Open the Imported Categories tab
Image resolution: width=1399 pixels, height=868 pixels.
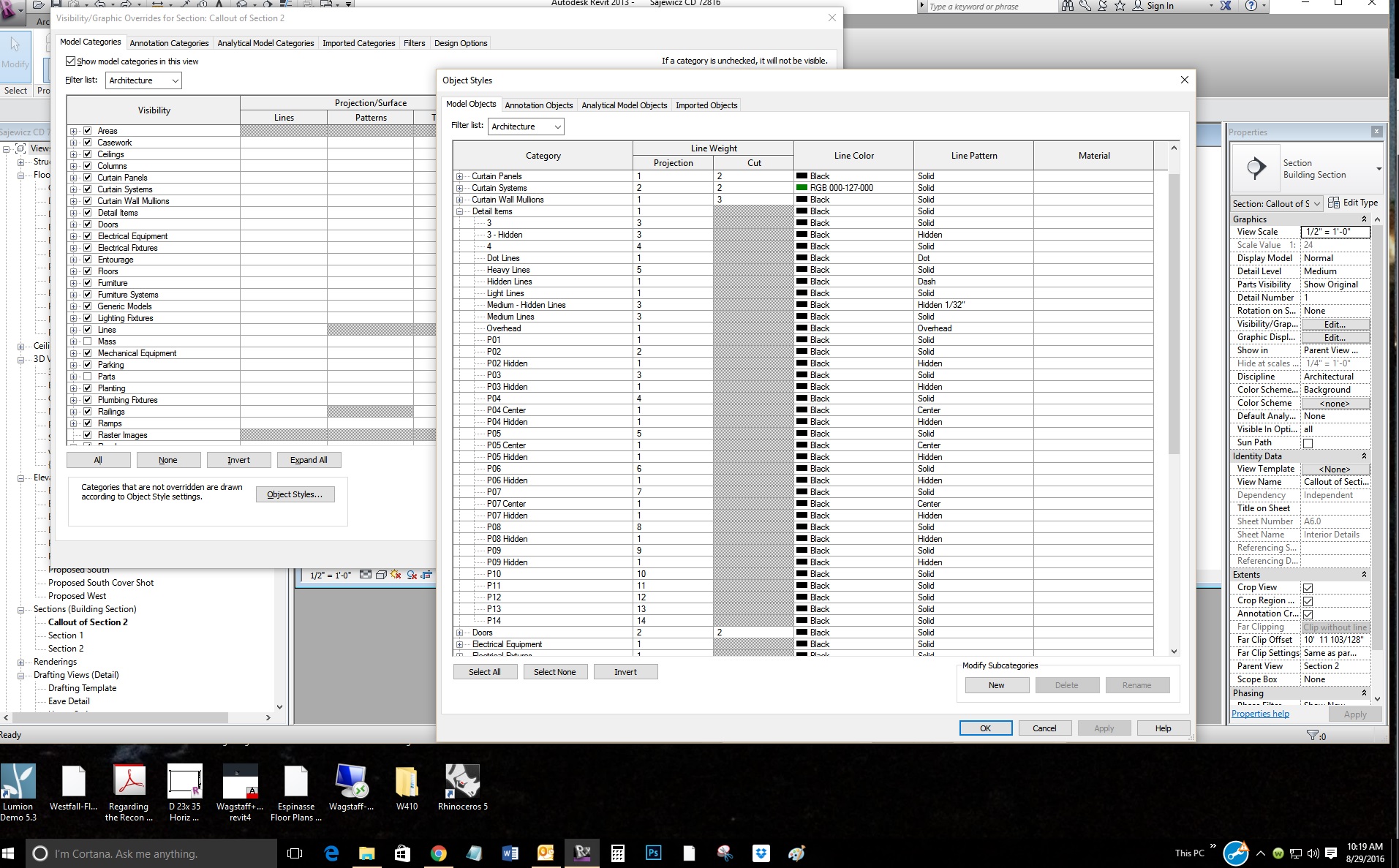tap(358, 43)
